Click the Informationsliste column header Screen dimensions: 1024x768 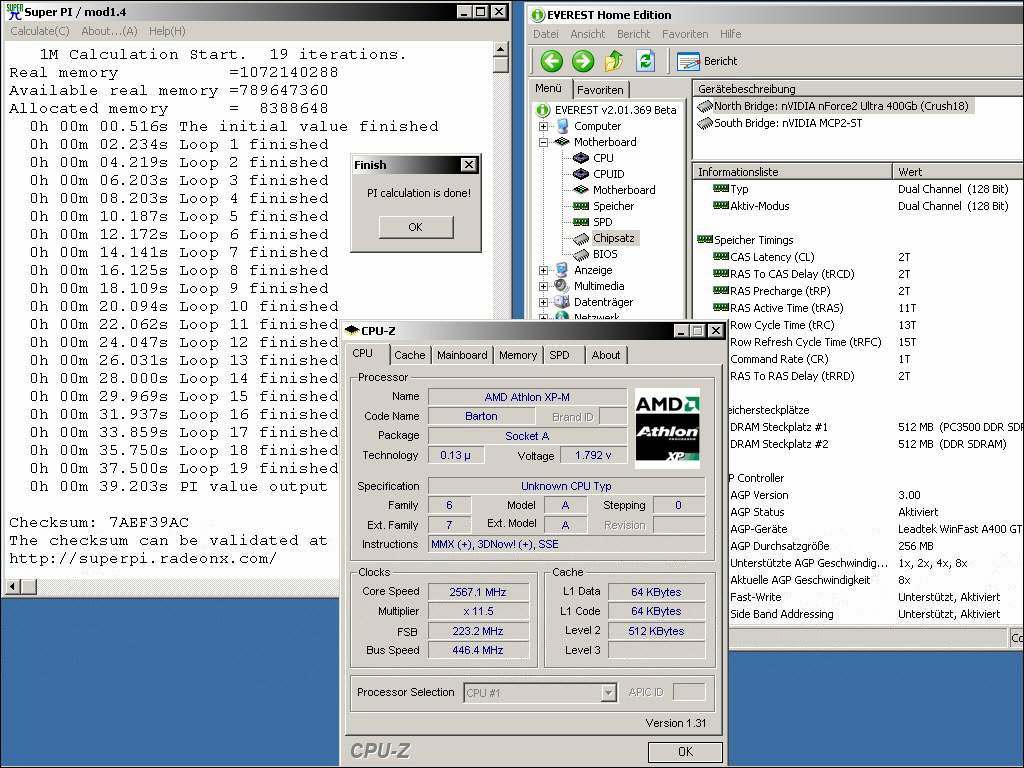click(792, 172)
